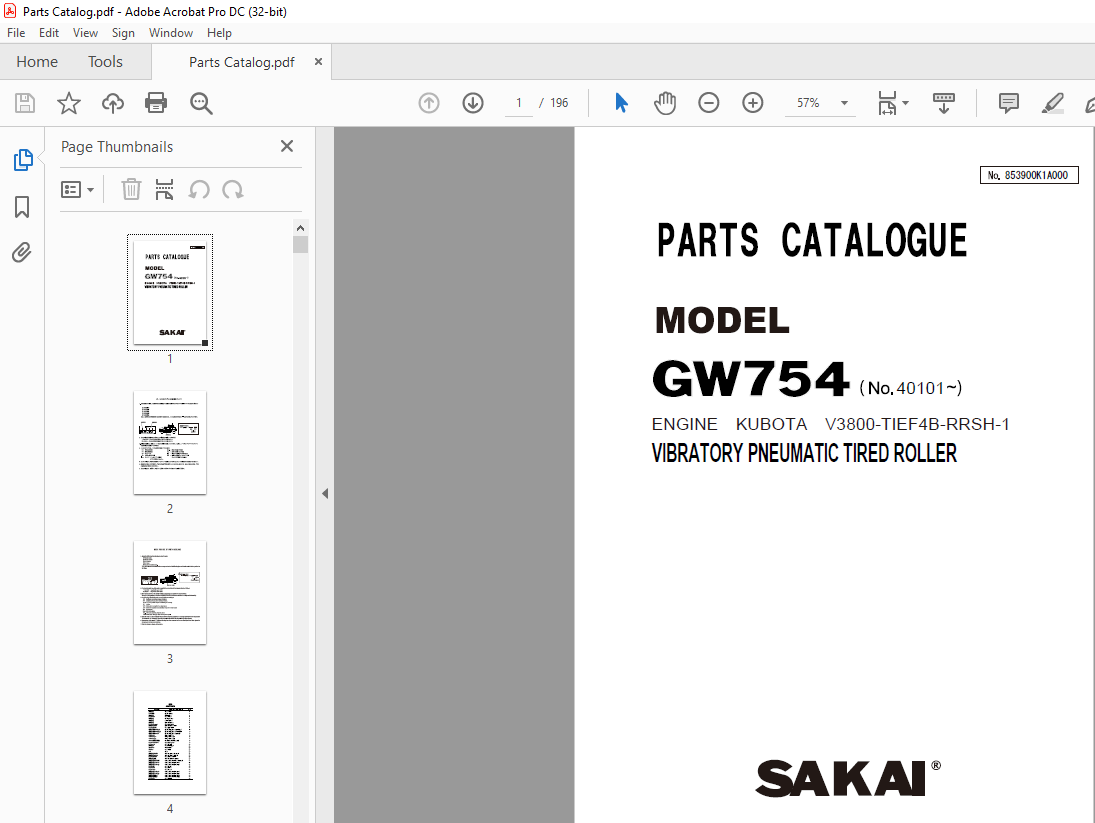Viewport: 1095px width, 823px height.
Task: Upload the file using the cloud icon
Action: (112, 103)
